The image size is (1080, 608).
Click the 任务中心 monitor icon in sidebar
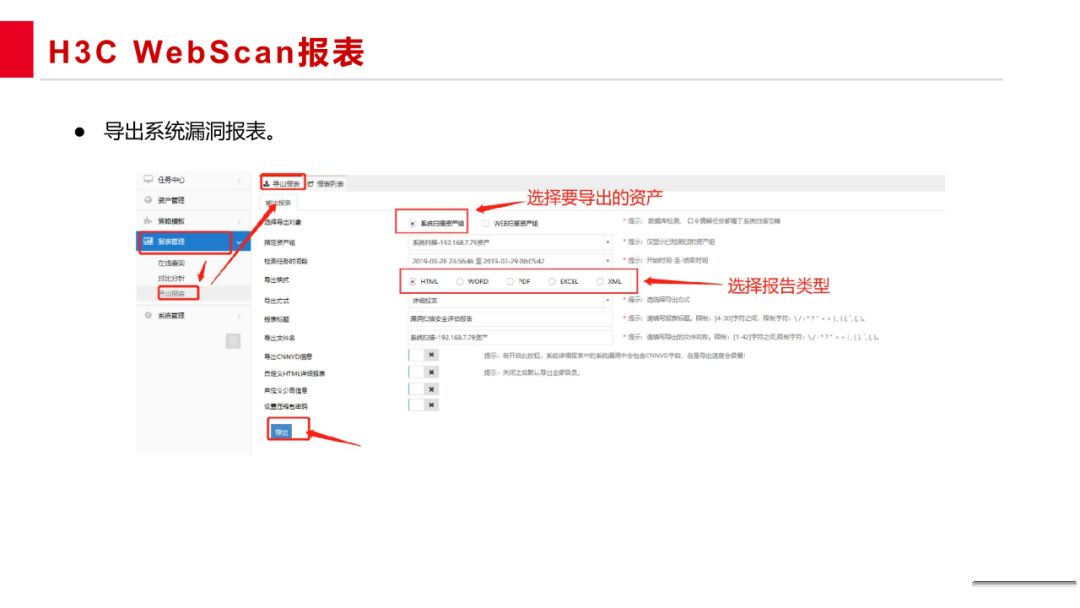pyautogui.click(x=148, y=179)
